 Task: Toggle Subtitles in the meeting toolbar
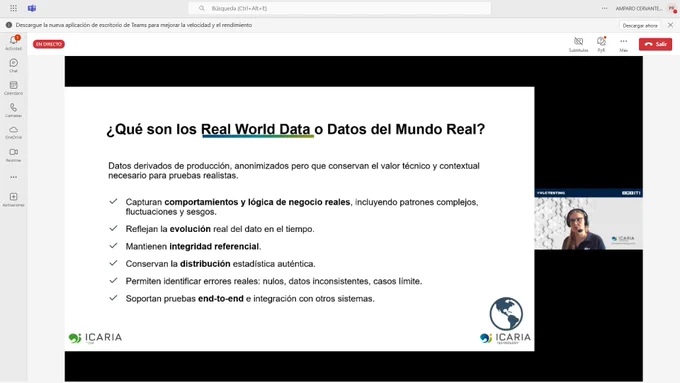click(x=578, y=44)
